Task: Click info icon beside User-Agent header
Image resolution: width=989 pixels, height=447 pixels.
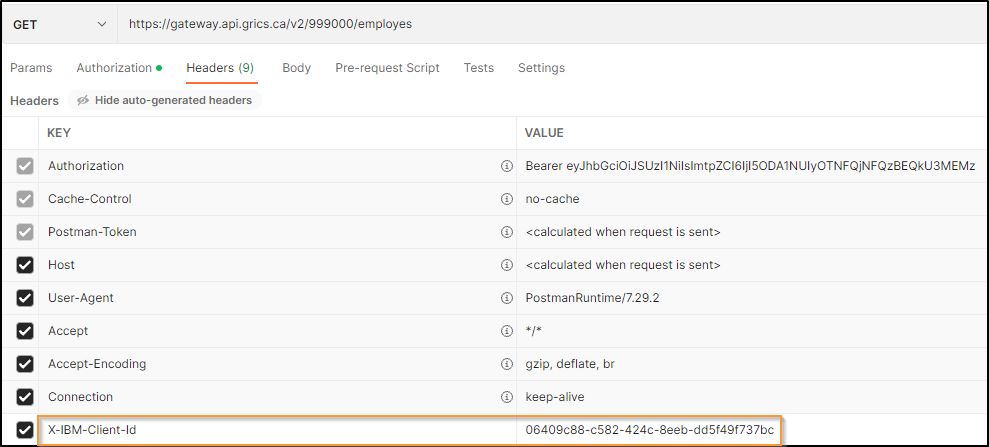Action: pos(506,298)
